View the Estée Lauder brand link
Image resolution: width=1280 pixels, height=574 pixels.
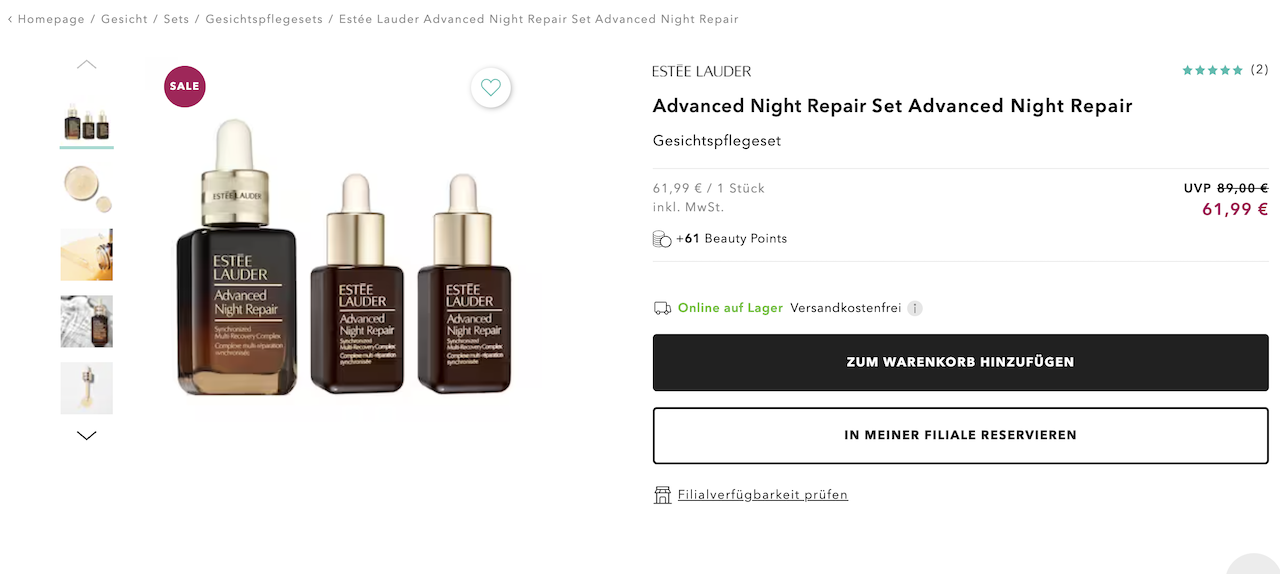(x=702, y=71)
